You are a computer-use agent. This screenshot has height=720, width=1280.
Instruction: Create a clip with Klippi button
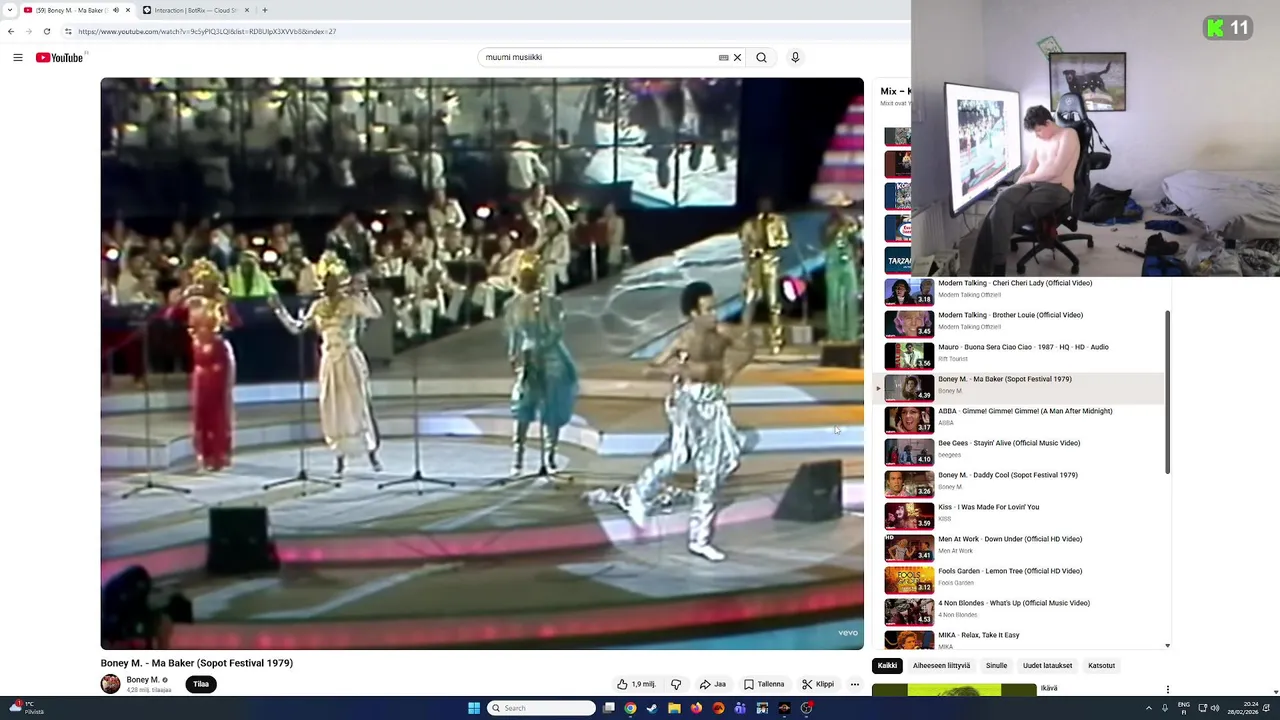point(818,684)
